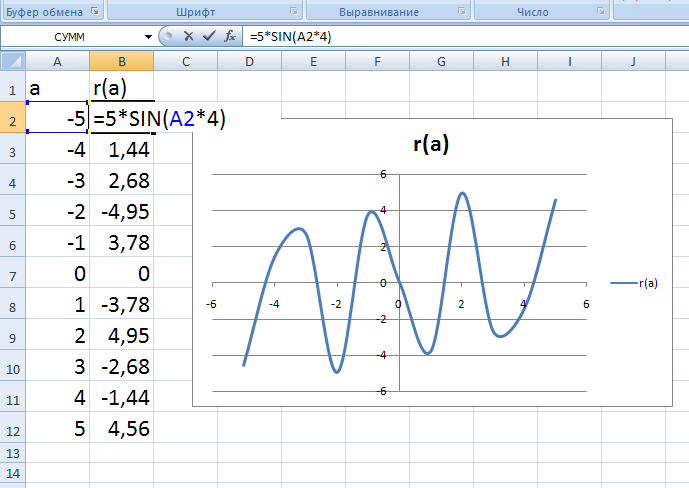This screenshot has width=689, height=488.
Task: Open Font group dialog launcher
Action: point(294,11)
